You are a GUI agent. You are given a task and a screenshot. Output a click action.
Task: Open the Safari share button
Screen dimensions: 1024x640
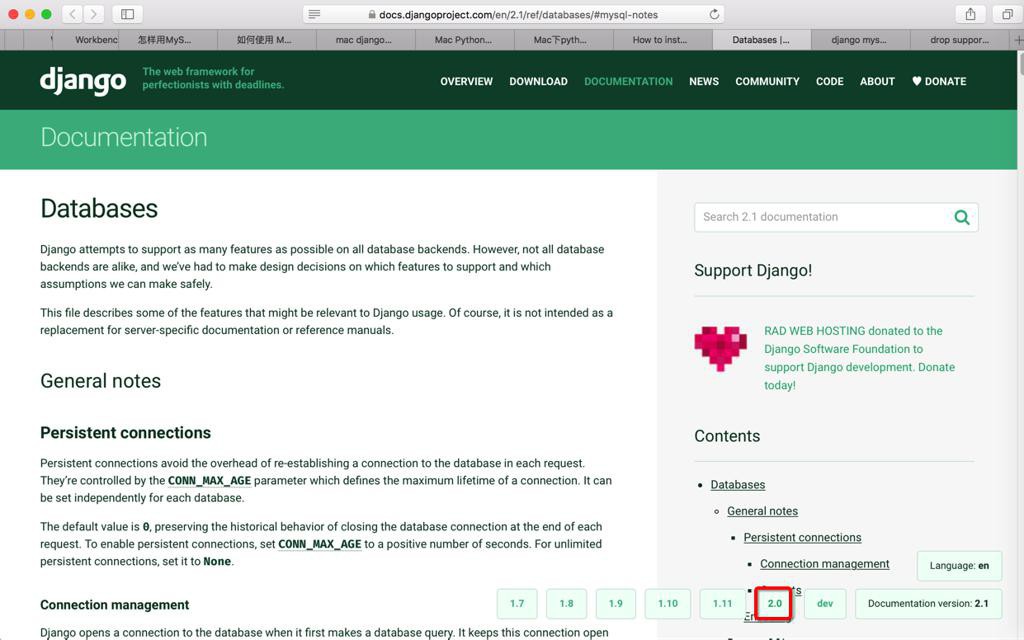970,14
